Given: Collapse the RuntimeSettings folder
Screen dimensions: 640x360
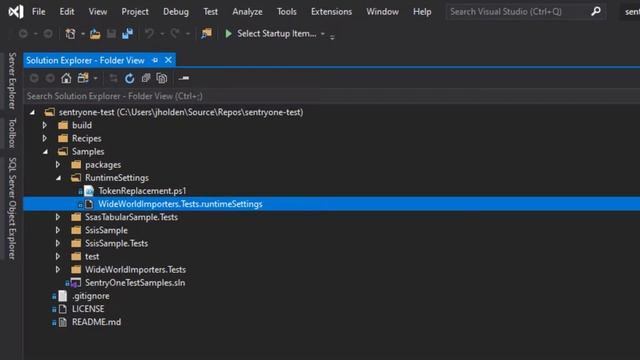Looking at the screenshot, I should [x=59, y=178].
